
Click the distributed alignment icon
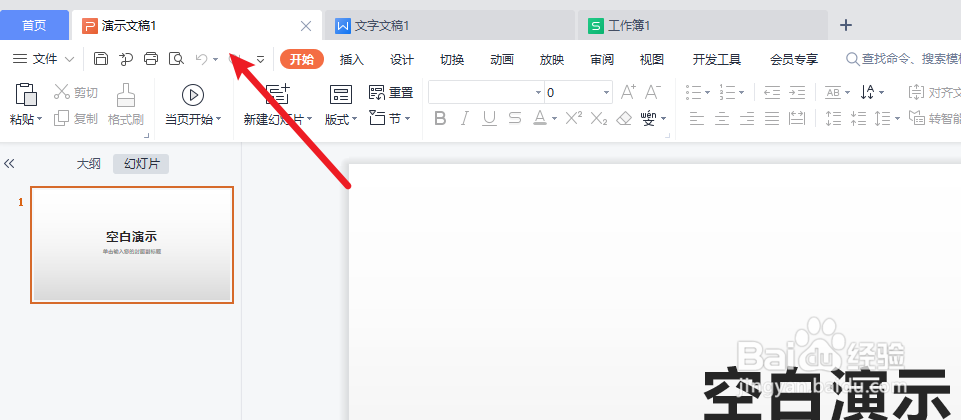pos(797,118)
